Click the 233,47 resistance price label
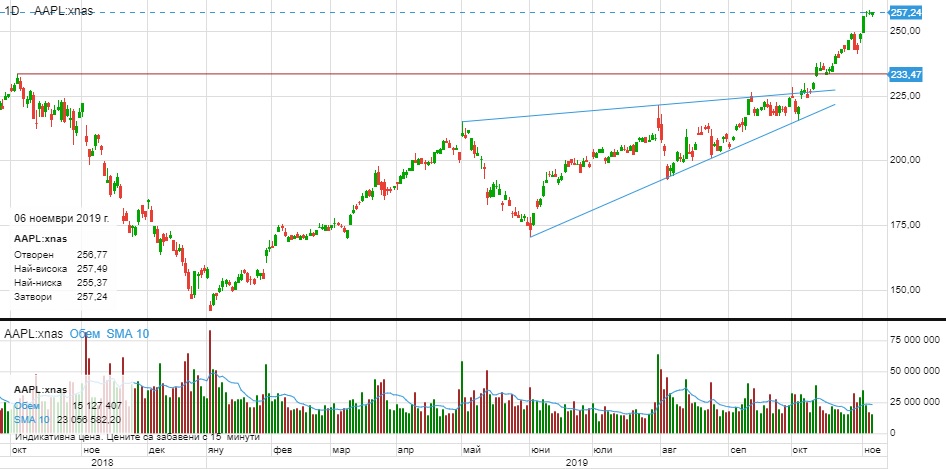The width and height of the screenshot is (946, 469). click(906, 74)
